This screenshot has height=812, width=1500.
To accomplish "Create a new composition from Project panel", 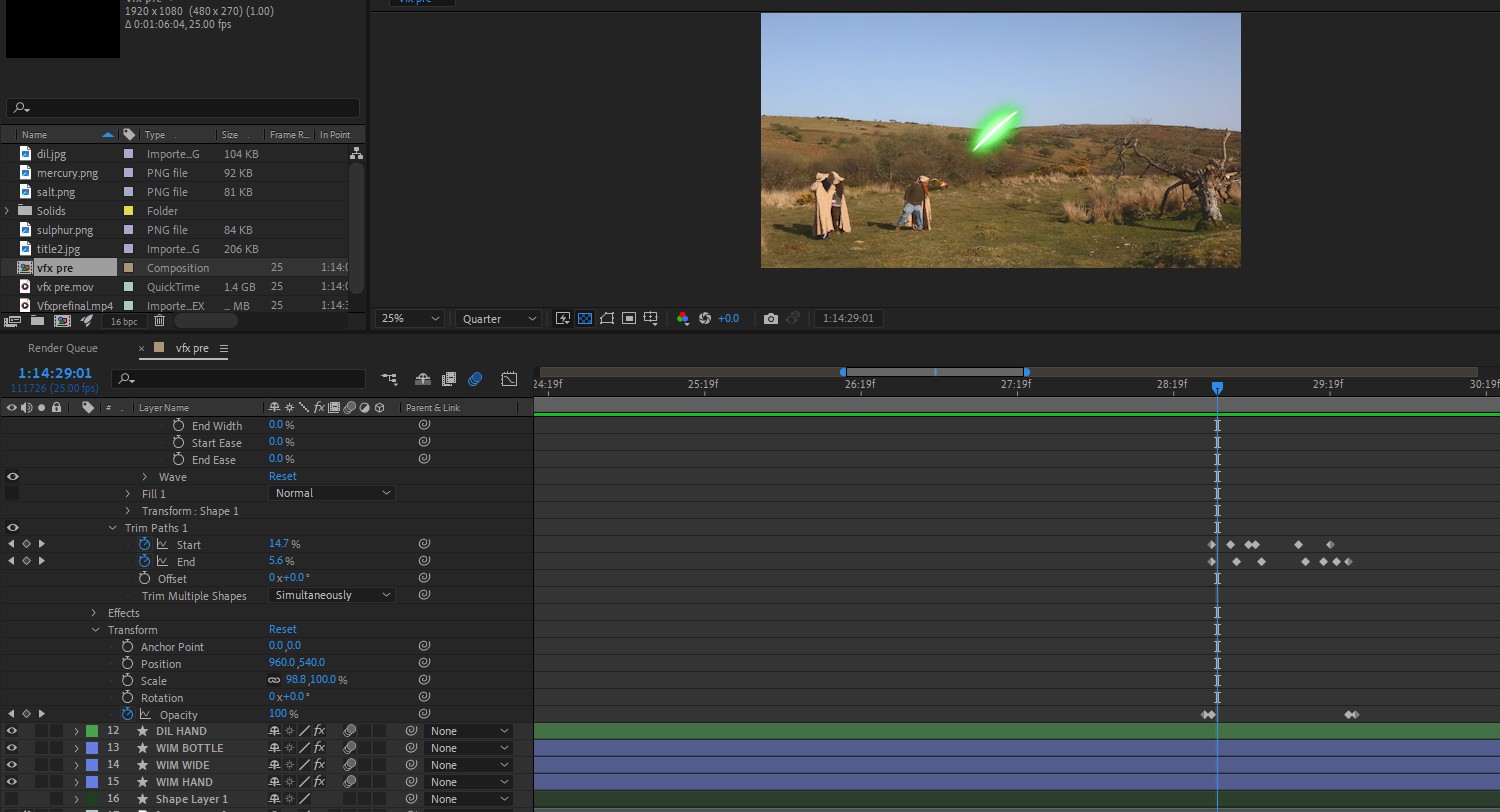I will [62, 321].
